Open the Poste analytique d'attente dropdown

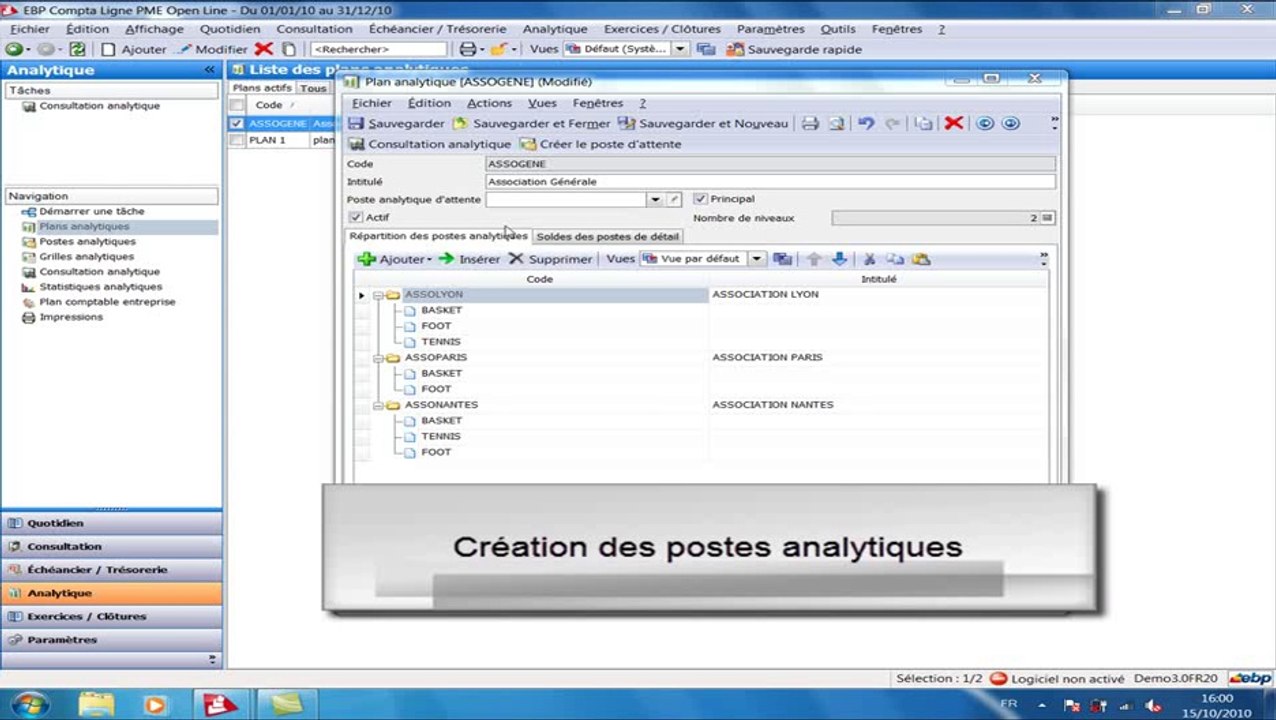[x=655, y=199]
